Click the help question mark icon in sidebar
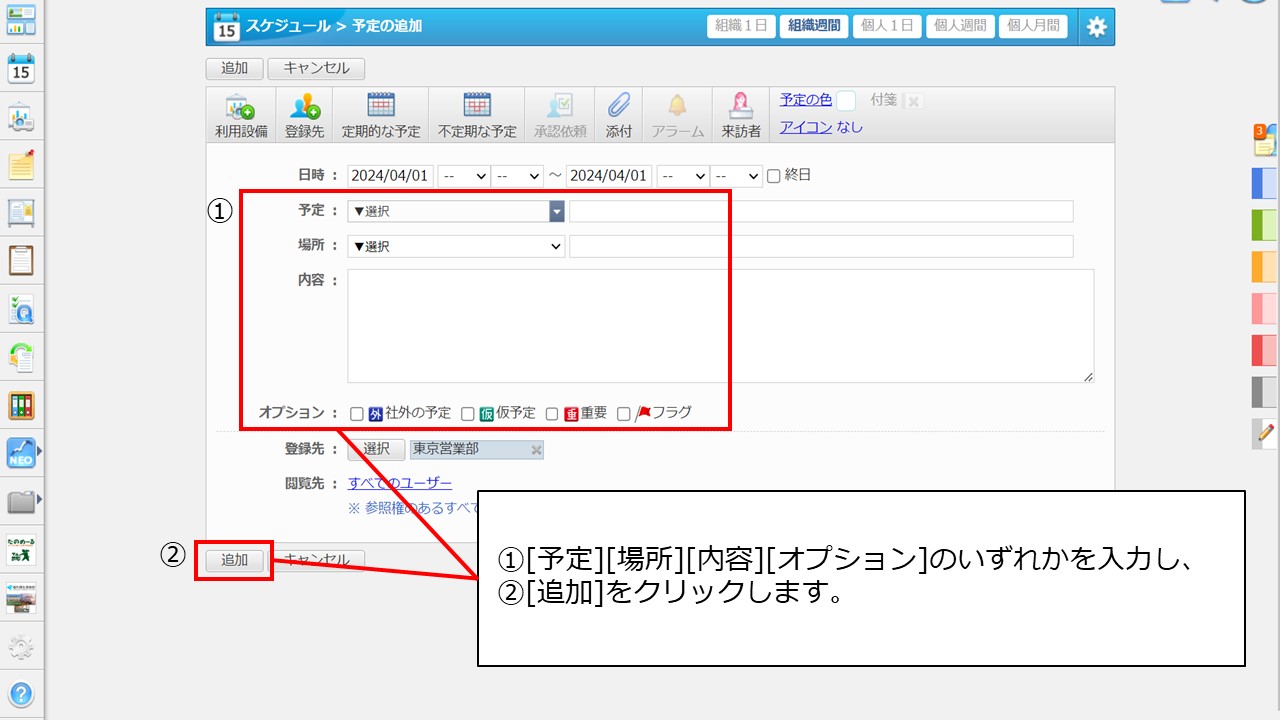This screenshot has height=720, width=1280. click(x=21, y=694)
